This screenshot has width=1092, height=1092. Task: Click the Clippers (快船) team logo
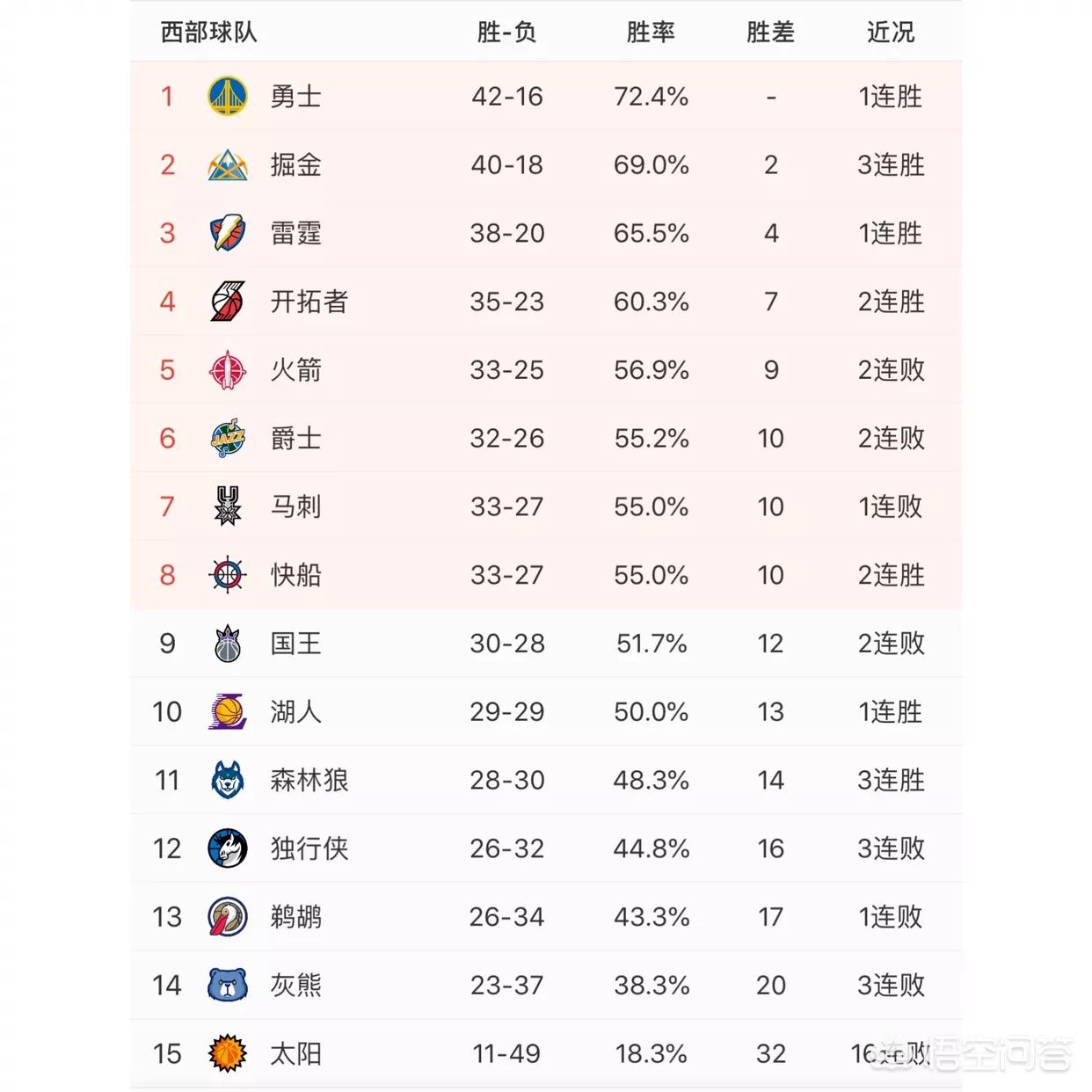click(228, 575)
